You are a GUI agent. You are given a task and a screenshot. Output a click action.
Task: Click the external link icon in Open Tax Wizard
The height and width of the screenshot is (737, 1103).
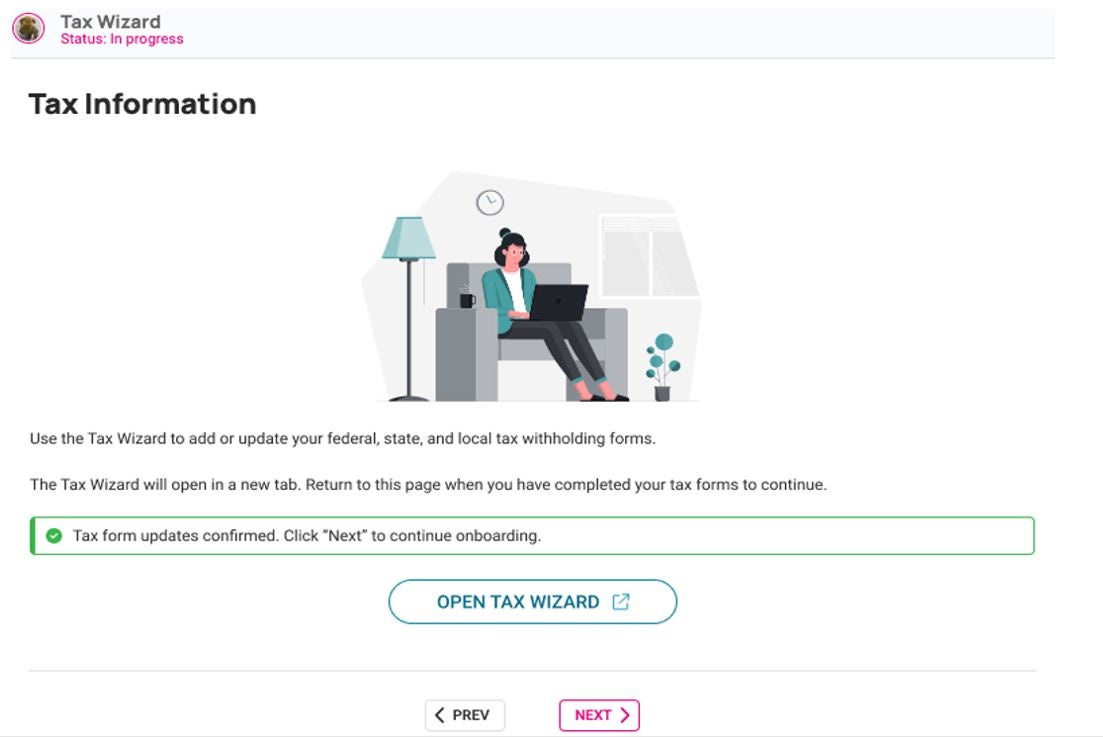tap(620, 602)
